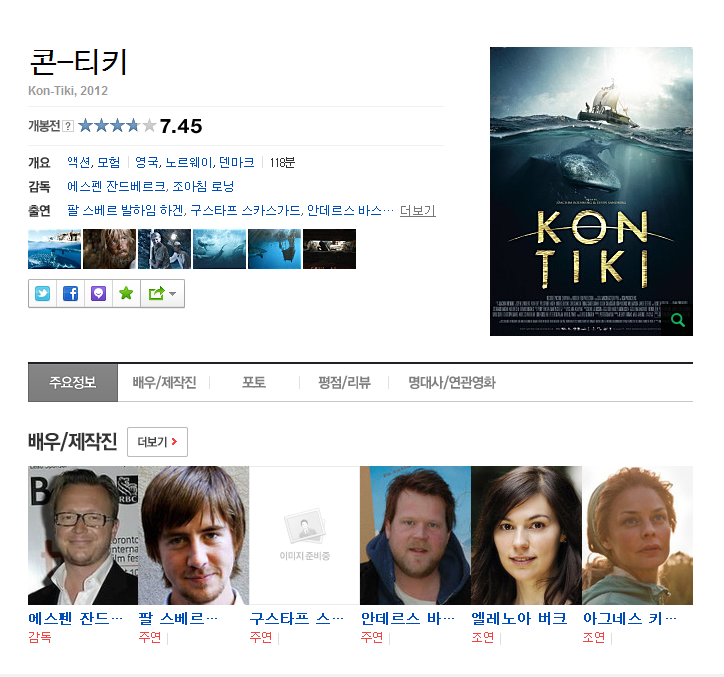
Task: Switch to the 배우/제작진 tab
Action: 164,382
